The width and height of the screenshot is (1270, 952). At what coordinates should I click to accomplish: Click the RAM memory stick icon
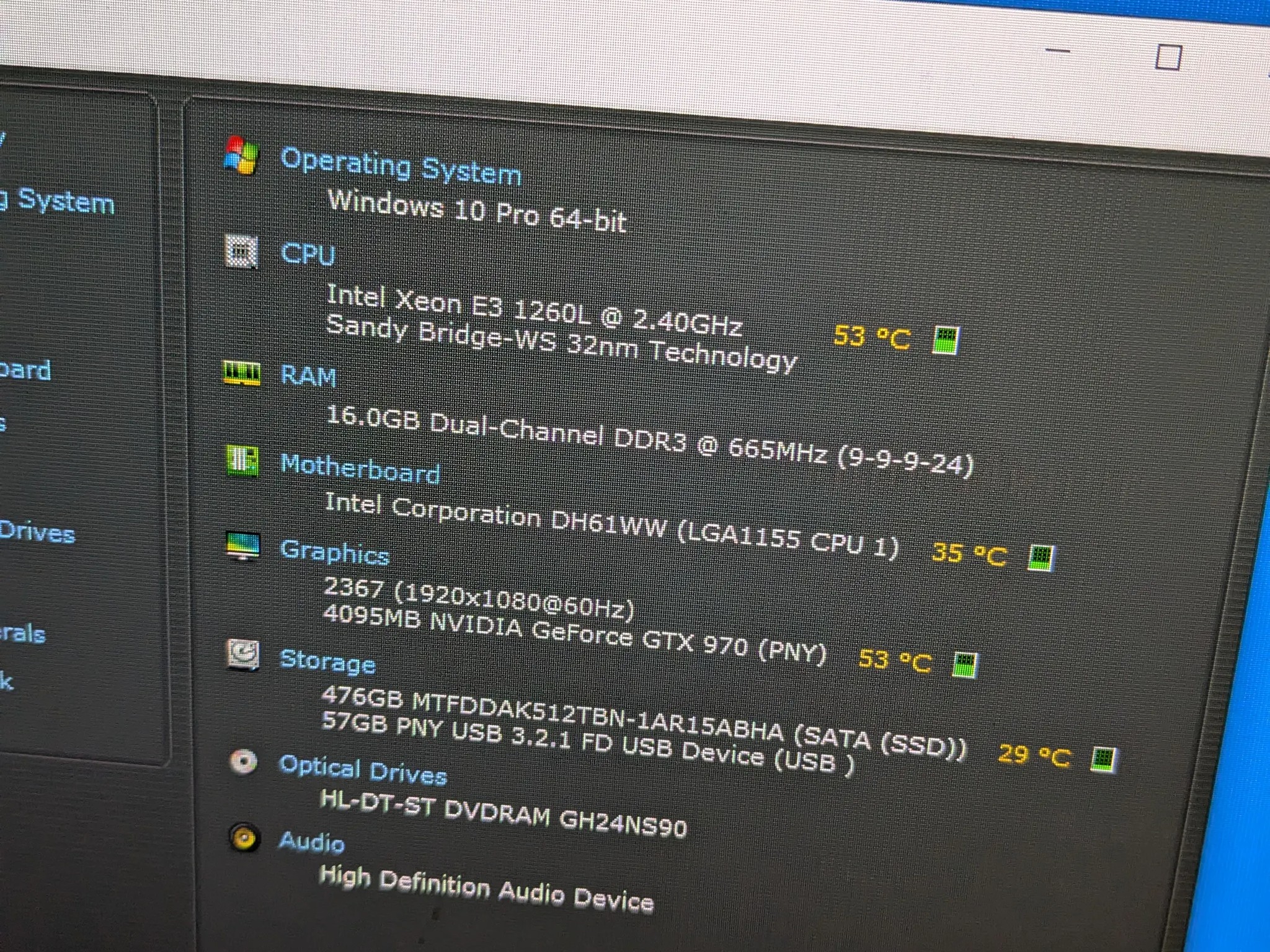[242, 373]
